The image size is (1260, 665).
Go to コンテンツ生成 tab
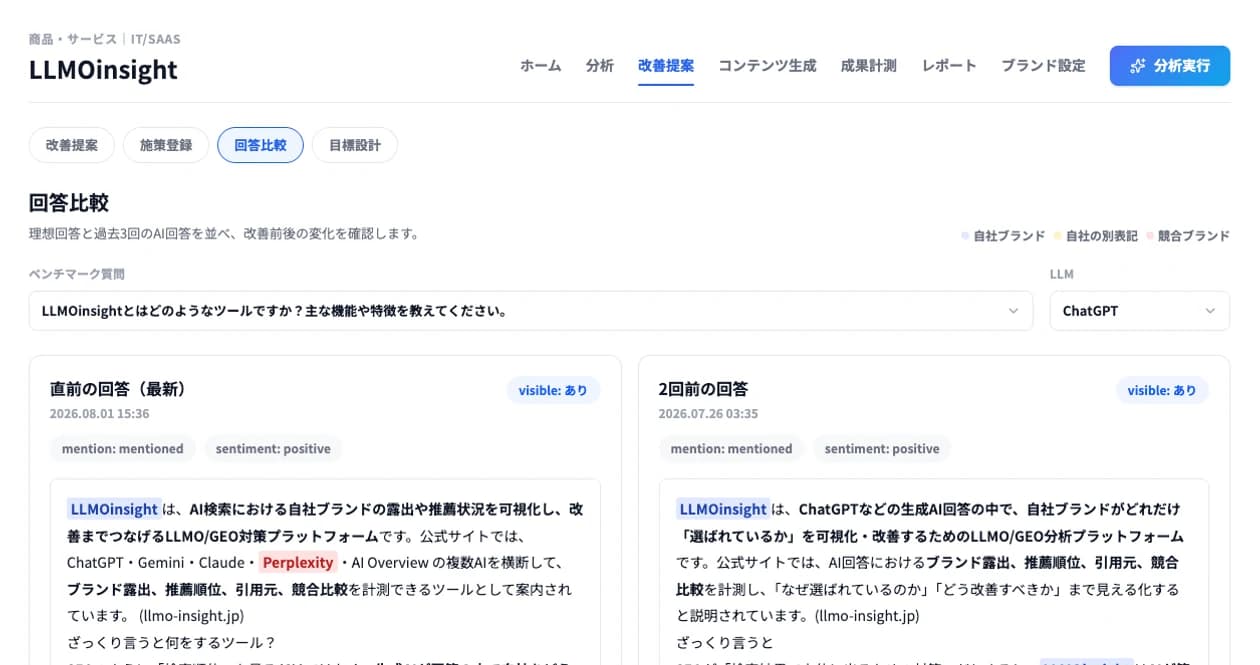[767, 66]
